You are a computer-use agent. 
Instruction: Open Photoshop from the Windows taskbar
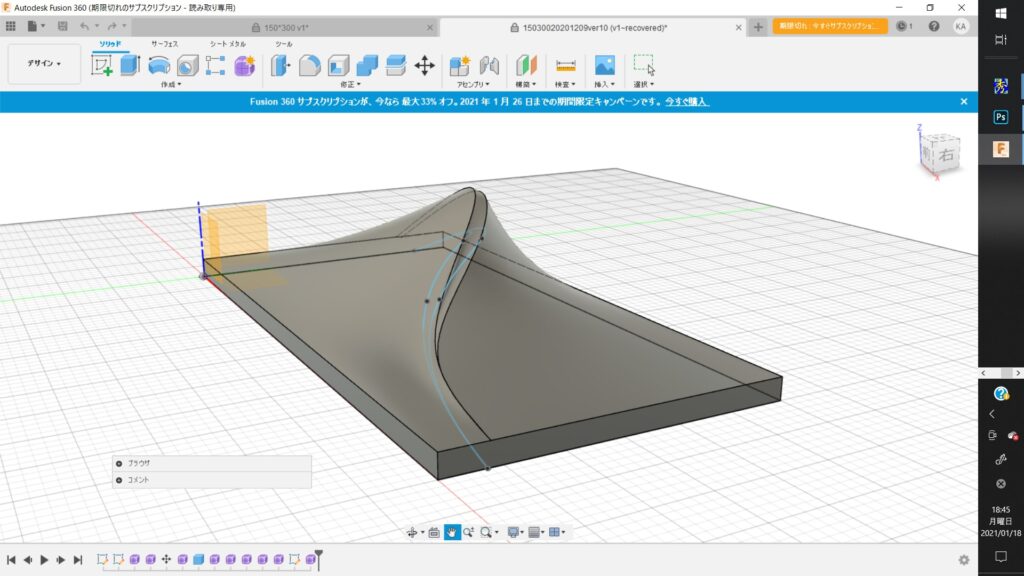pos(1000,117)
